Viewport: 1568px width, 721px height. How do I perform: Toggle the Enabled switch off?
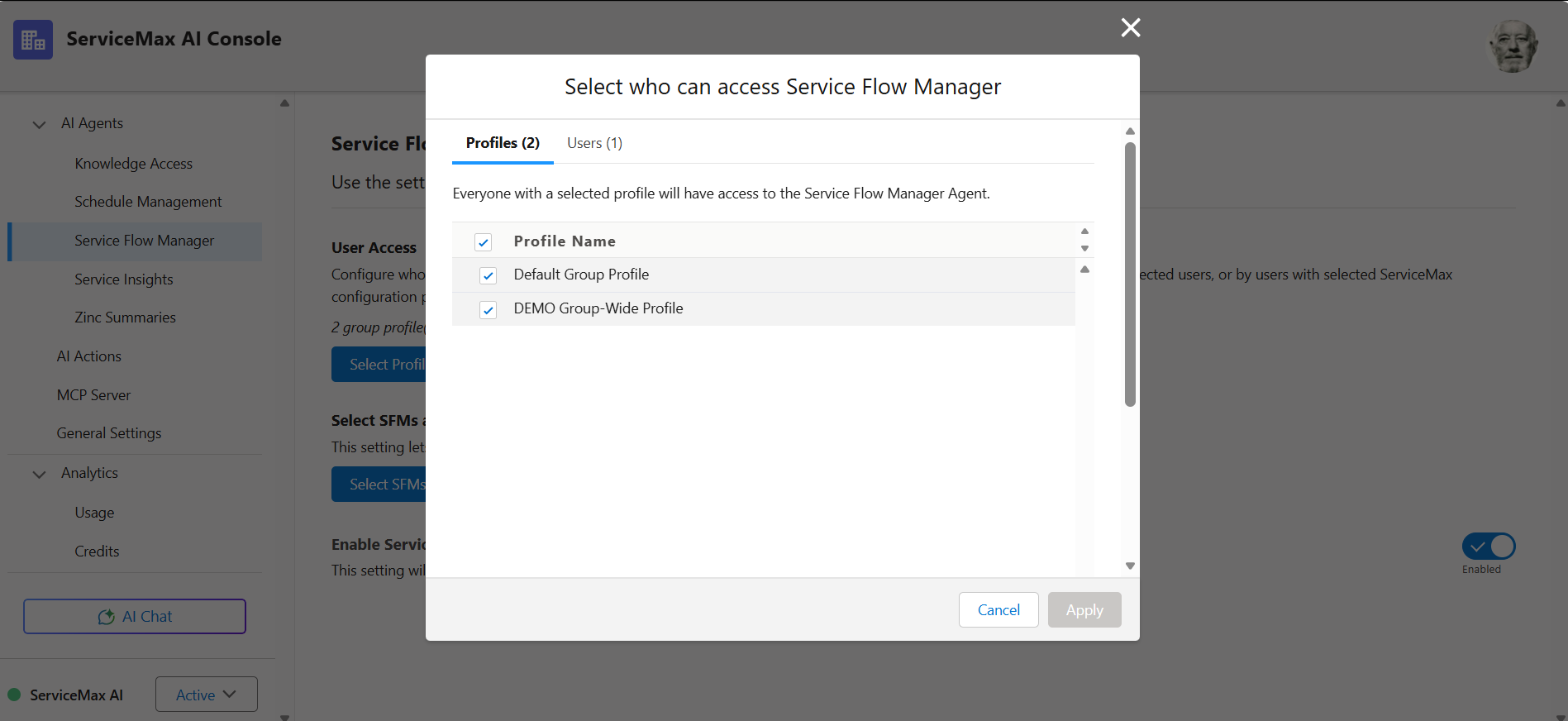(1489, 547)
